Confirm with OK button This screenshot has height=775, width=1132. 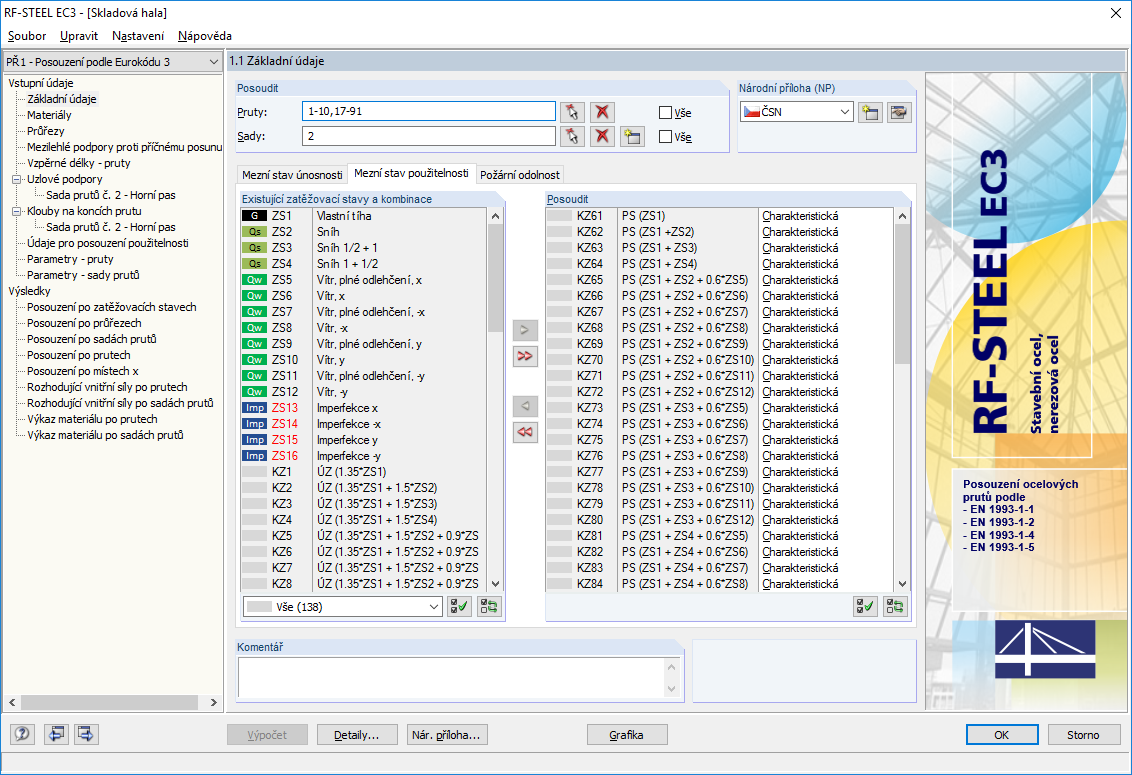coord(1001,735)
